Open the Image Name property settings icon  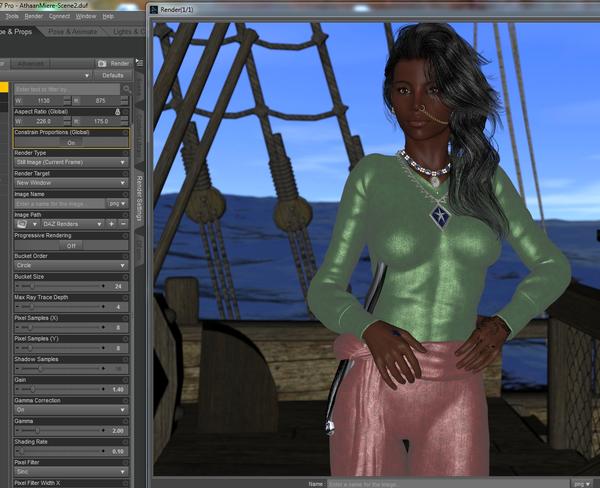[125, 194]
